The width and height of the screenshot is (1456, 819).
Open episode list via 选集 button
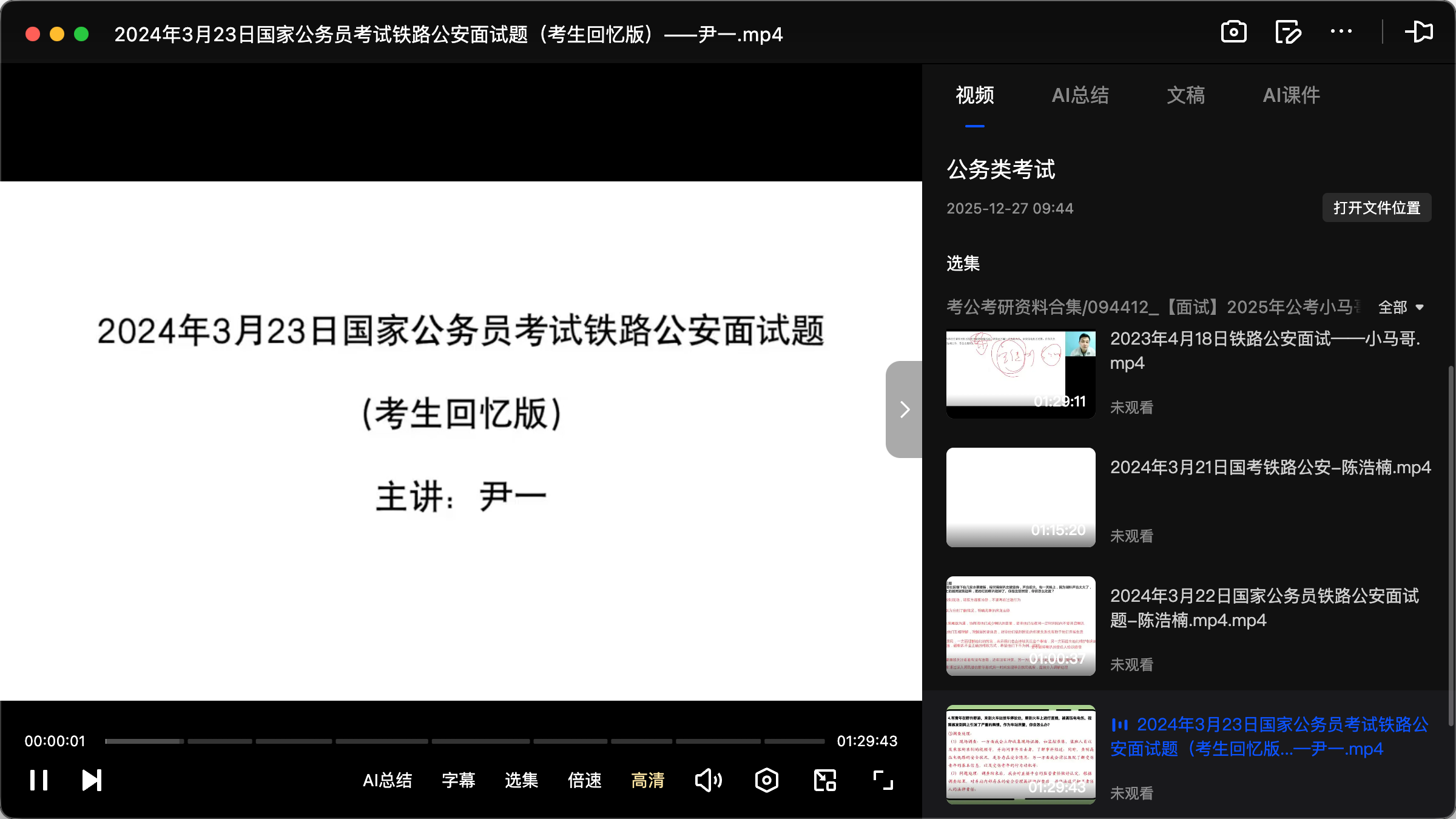(x=521, y=781)
